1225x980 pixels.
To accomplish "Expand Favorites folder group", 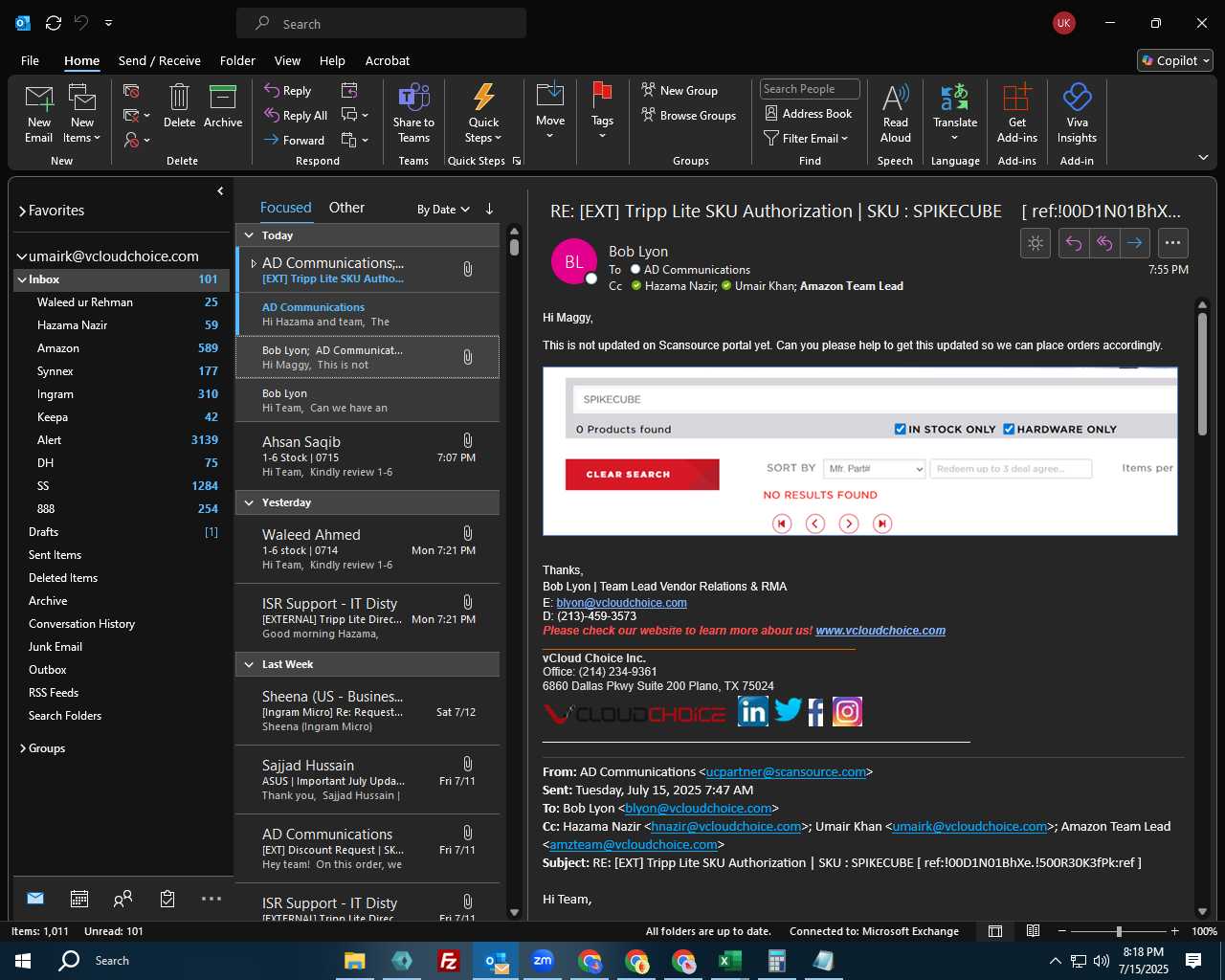I will click(x=23, y=211).
